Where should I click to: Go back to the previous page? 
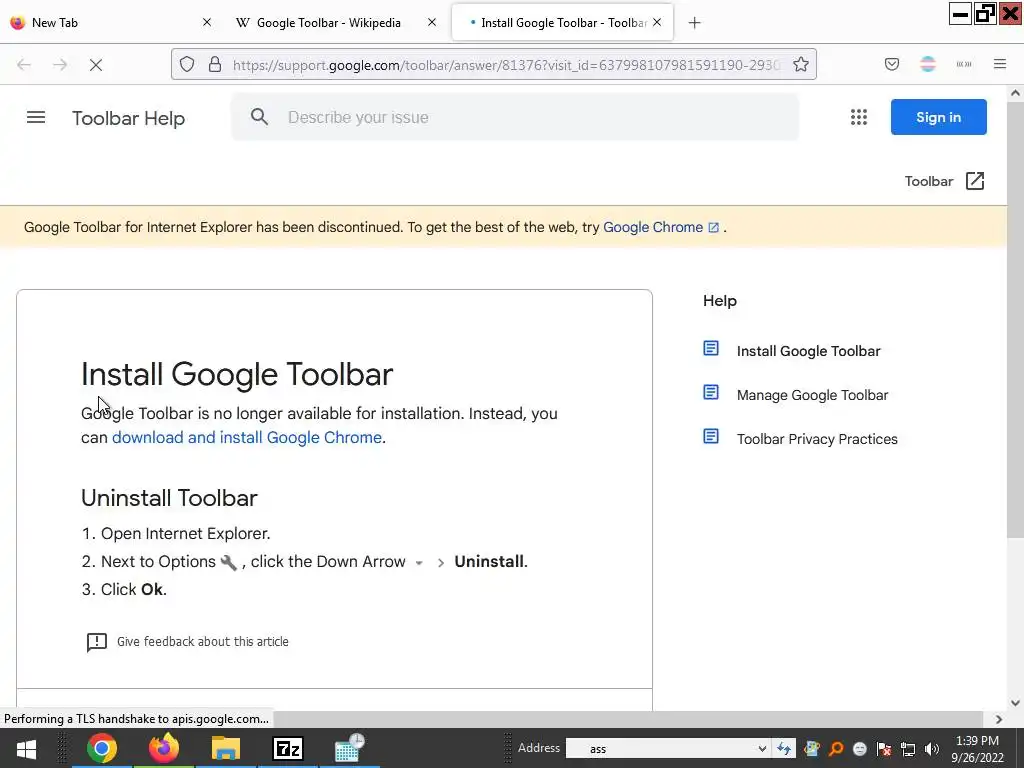click(24, 65)
